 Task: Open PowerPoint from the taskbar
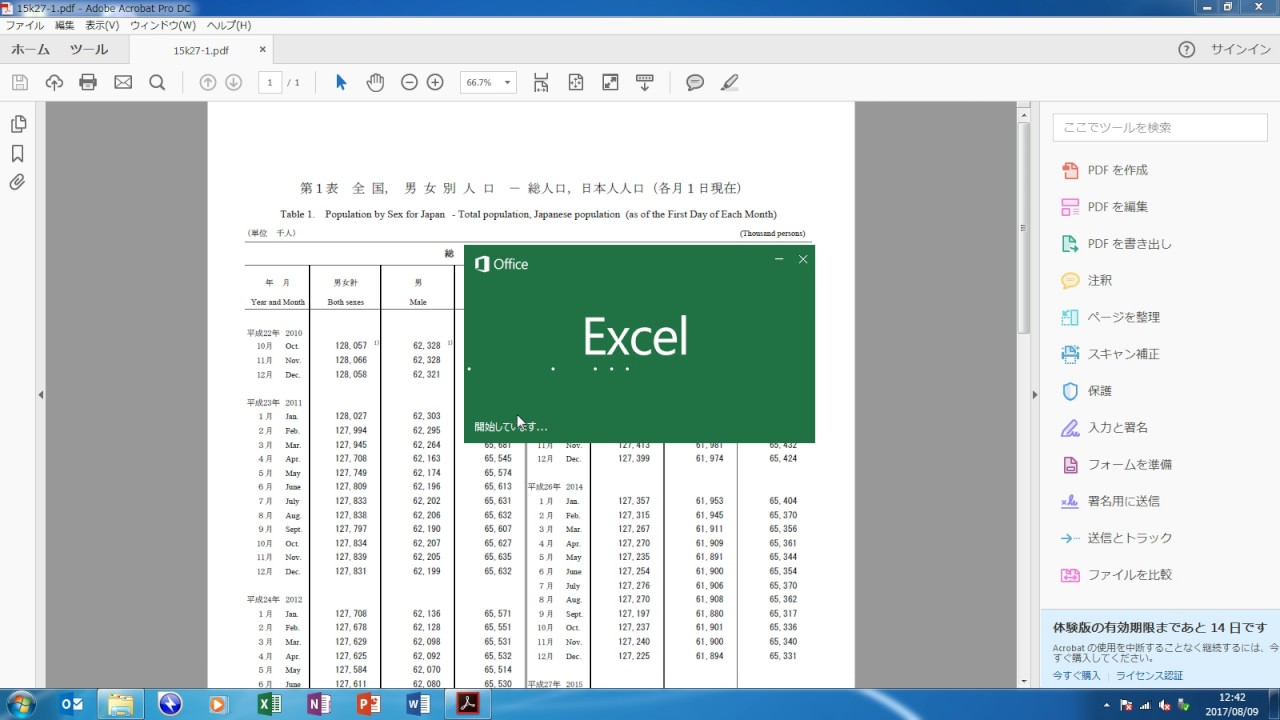click(369, 704)
